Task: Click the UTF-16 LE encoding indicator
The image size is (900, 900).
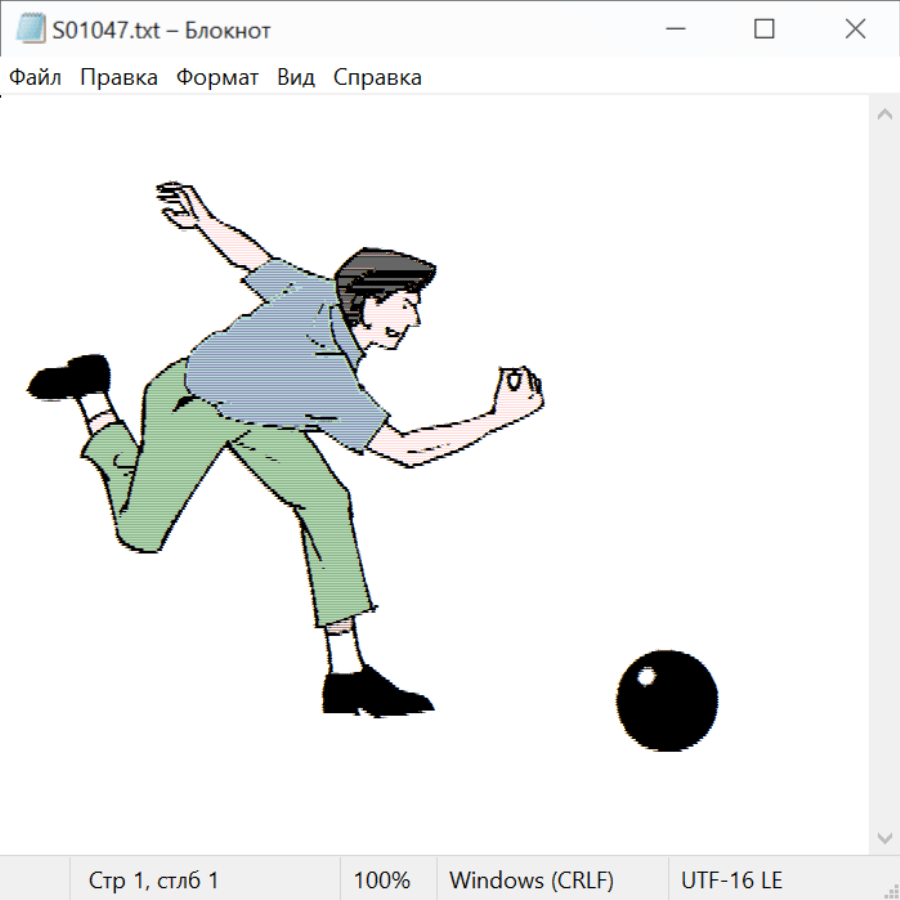Action: [x=731, y=880]
